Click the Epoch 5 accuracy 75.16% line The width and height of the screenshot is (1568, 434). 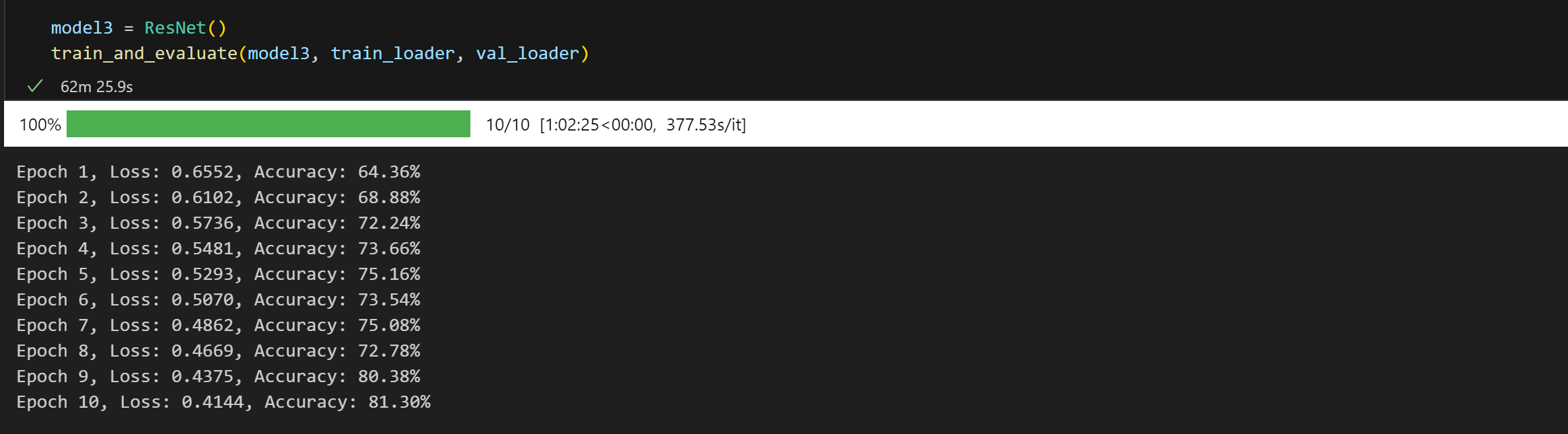click(x=218, y=275)
